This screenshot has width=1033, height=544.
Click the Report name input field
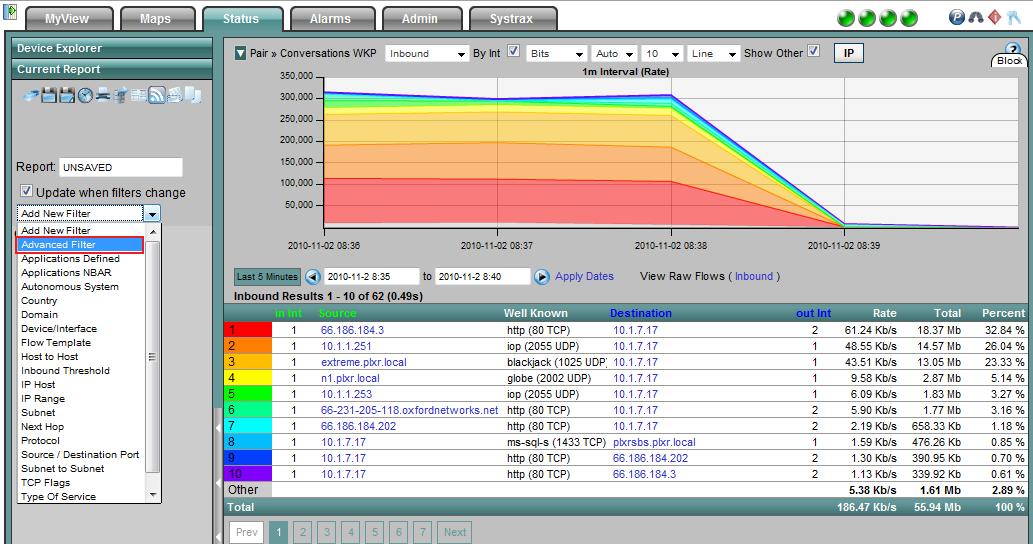pos(121,167)
